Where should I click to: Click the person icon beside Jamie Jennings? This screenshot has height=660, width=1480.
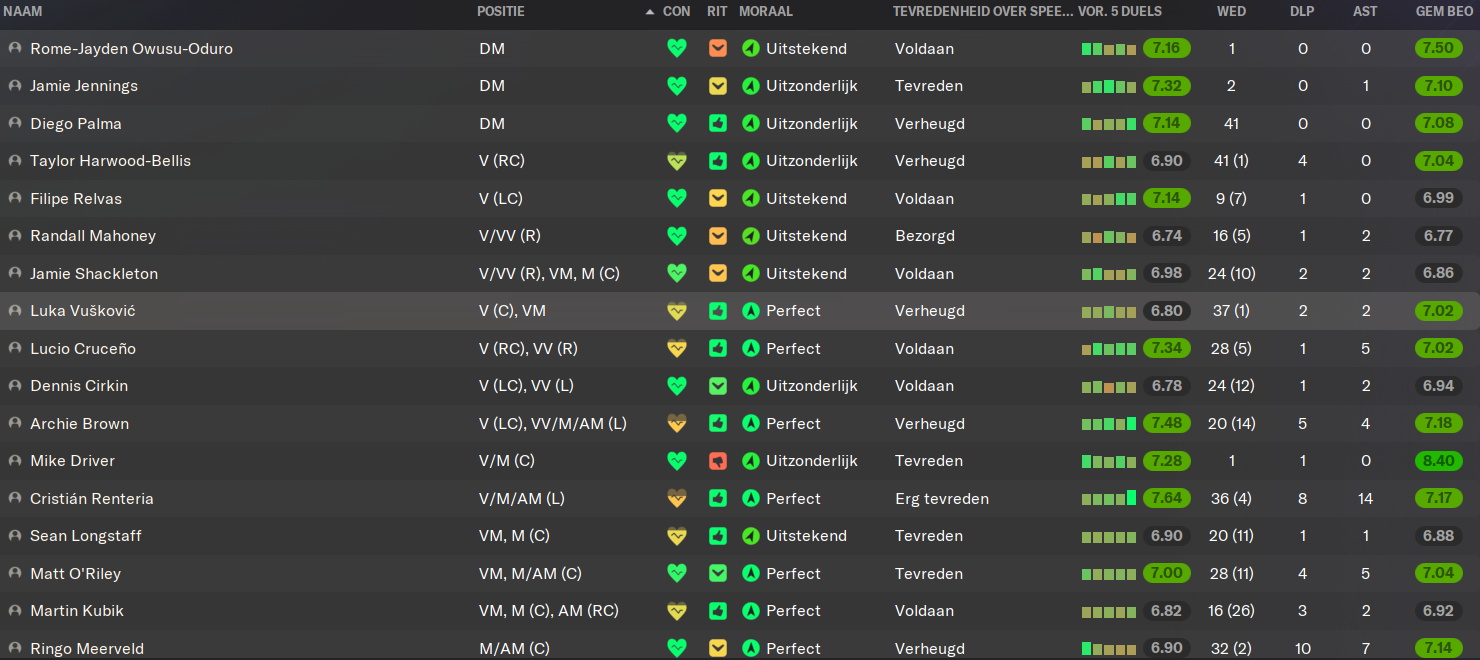(15, 86)
